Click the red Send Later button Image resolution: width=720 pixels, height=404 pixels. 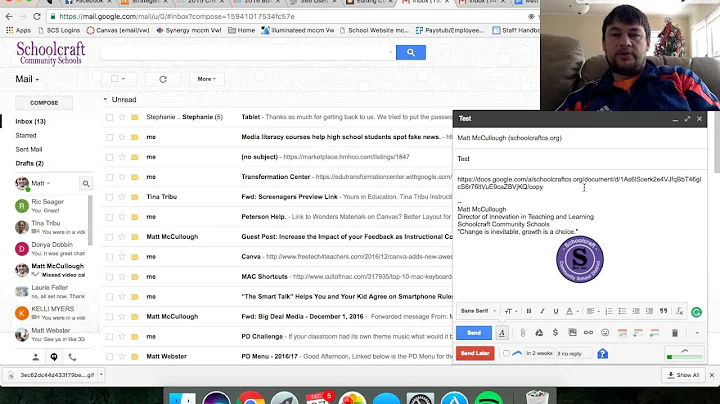pyautogui.click(x=475, y=353)
